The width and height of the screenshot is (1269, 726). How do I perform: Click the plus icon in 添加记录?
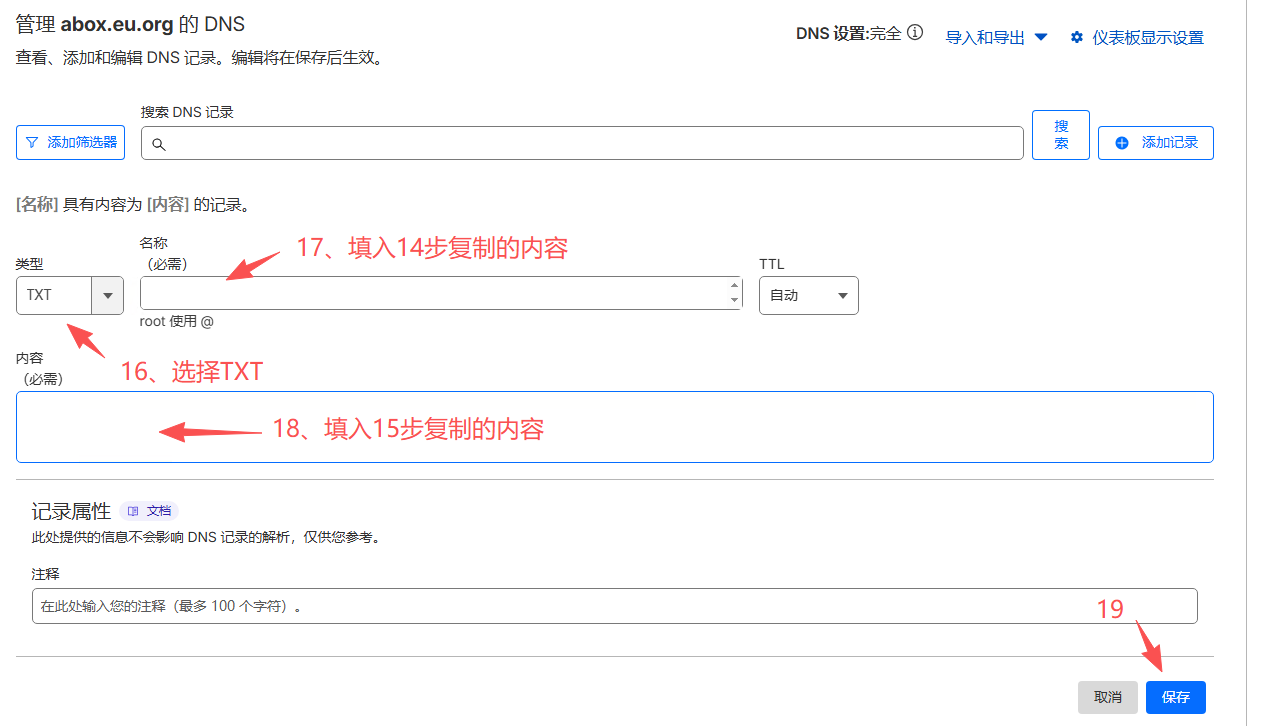pos(1122,143)
